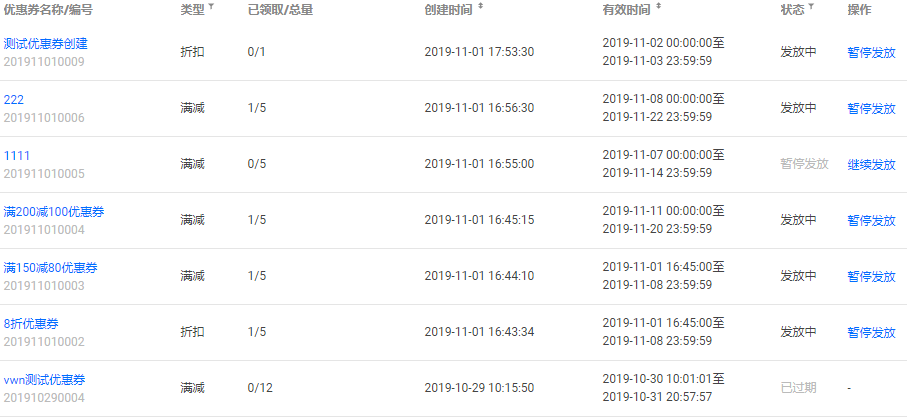Pause issuing 满200减100优惠券

(x=871, y=220)
